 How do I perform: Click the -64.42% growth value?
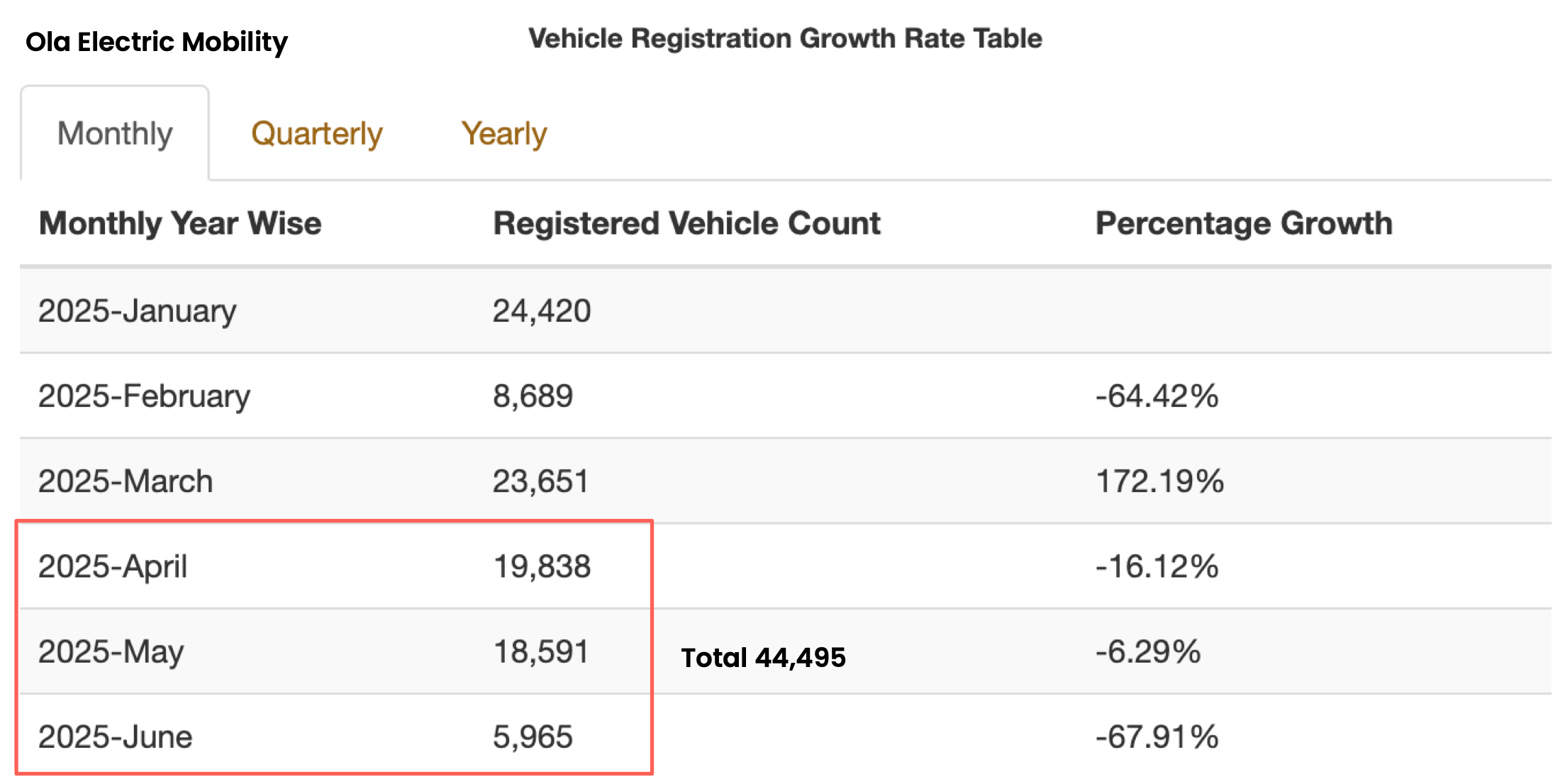(1157, 396)
